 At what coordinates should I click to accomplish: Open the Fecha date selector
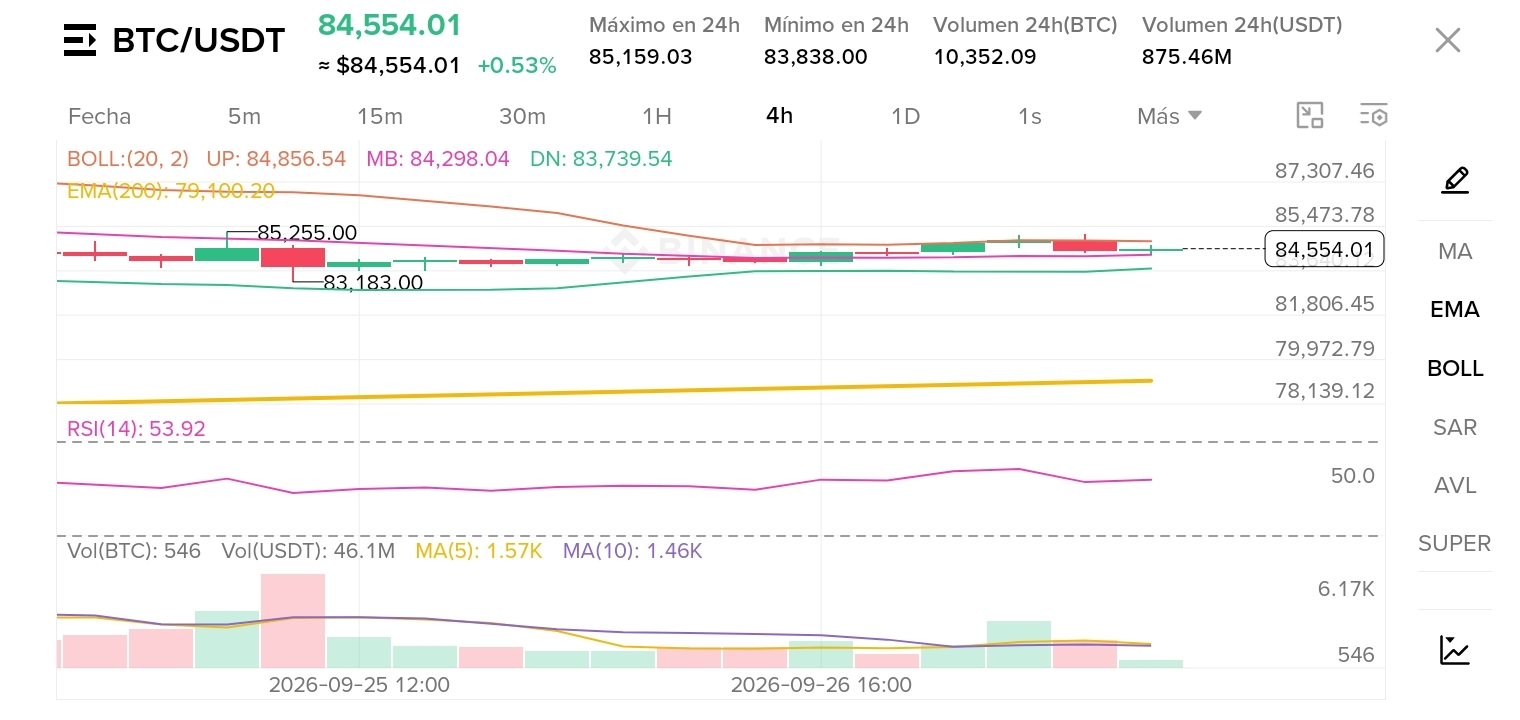[x=99, y=116]
